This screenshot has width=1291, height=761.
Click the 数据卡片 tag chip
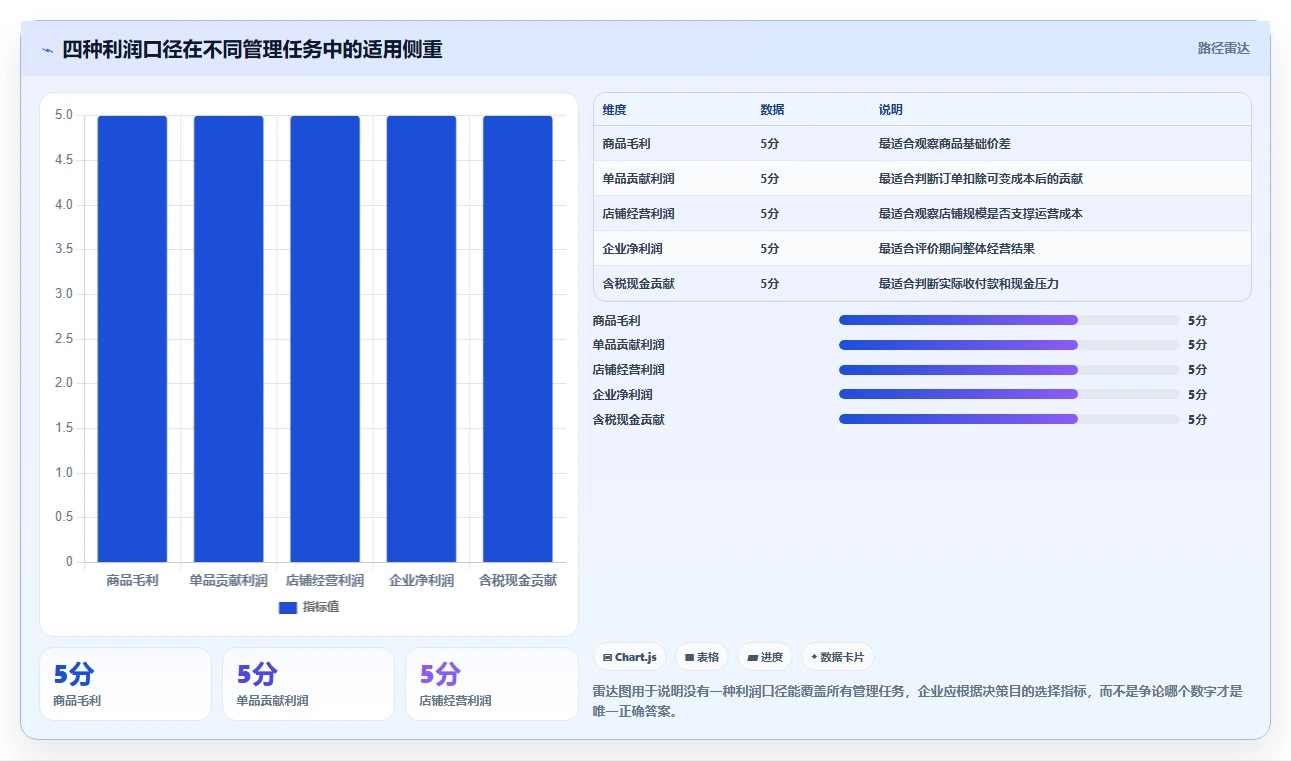[838, 657]
